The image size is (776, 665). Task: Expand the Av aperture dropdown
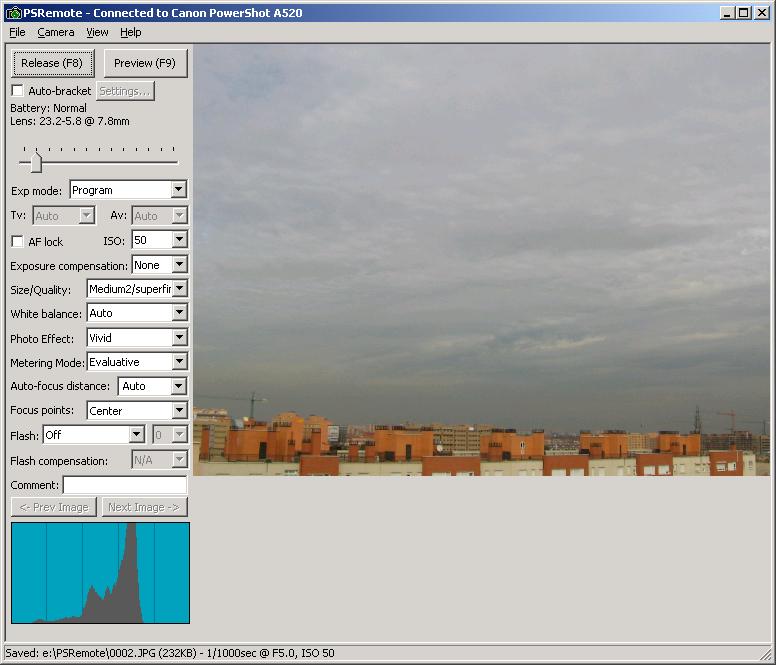point(179,216)
